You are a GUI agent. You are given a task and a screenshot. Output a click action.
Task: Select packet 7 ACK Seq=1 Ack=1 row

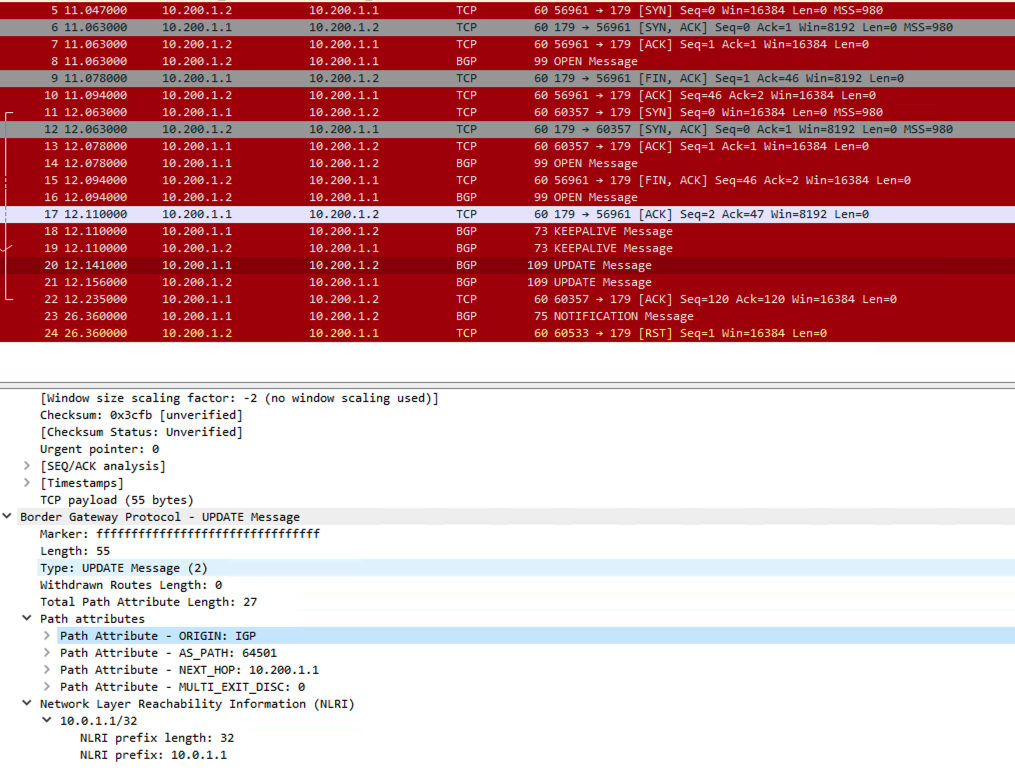pos(508,44)
